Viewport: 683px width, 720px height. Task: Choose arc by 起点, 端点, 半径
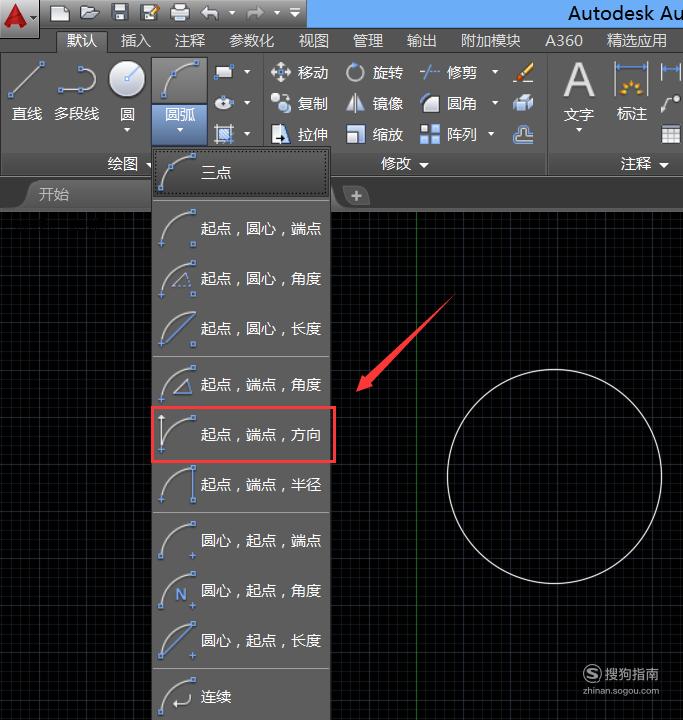tap(241, 484)
